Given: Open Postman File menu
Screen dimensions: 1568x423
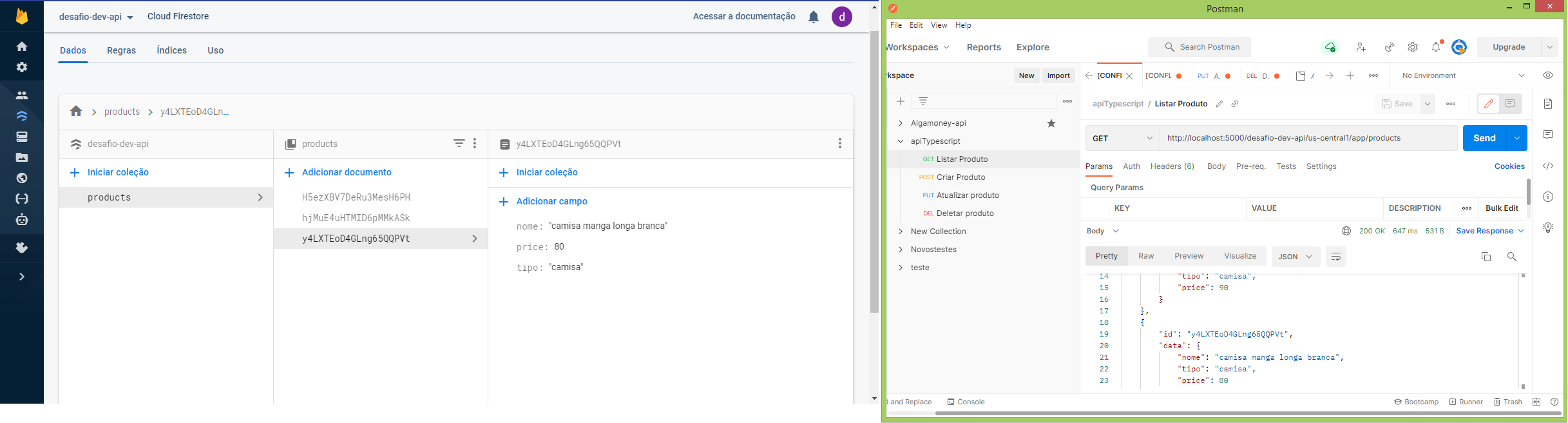Looking at the screenshot, I should pyautogui.click(x=896, y=25).
